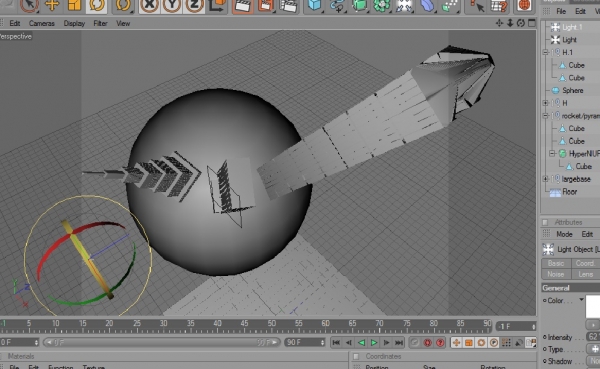Click the viewport move camera icon
Viewport: 600px width, 369px height.
point(499,23)
